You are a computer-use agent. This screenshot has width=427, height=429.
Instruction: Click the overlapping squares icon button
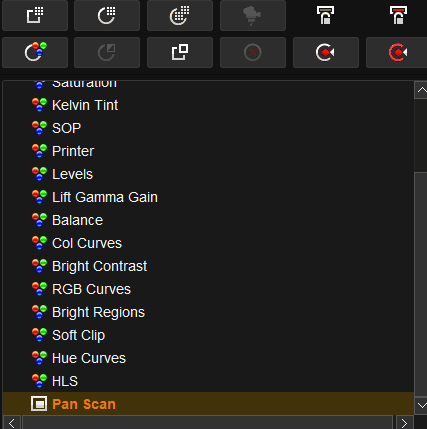pyautogui.click(x=180, y=52)
